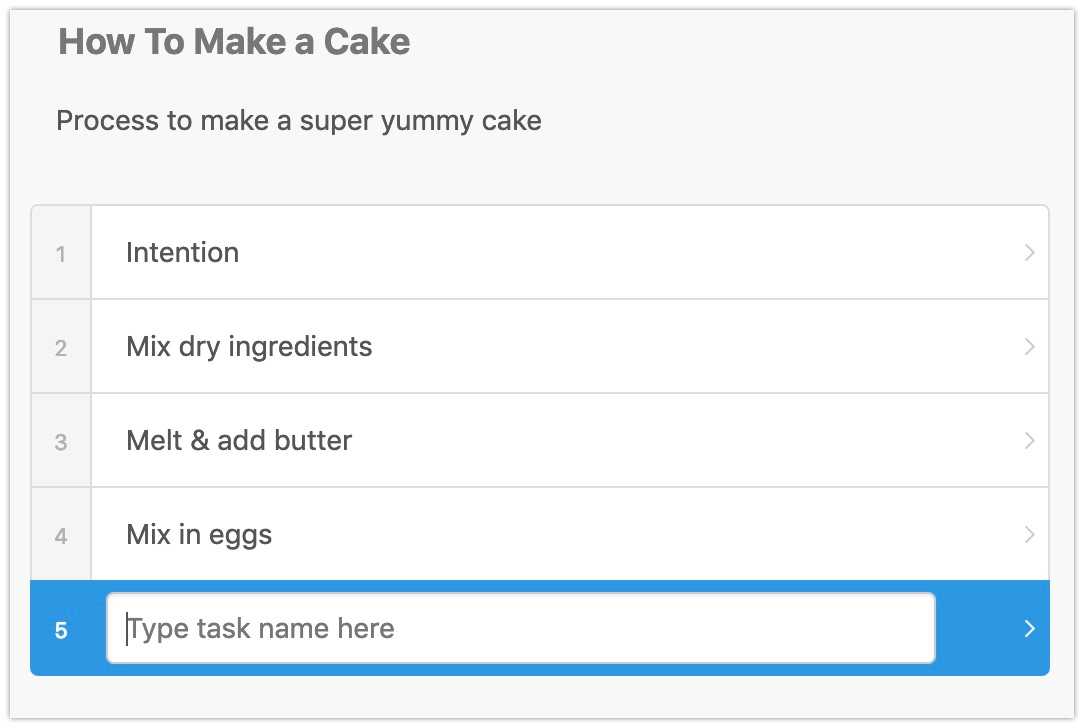The width and height of the screenshot is (1084, 728).
Task: Click step number 4 handle
Action: pyautogui.click(x=61, y=536)
